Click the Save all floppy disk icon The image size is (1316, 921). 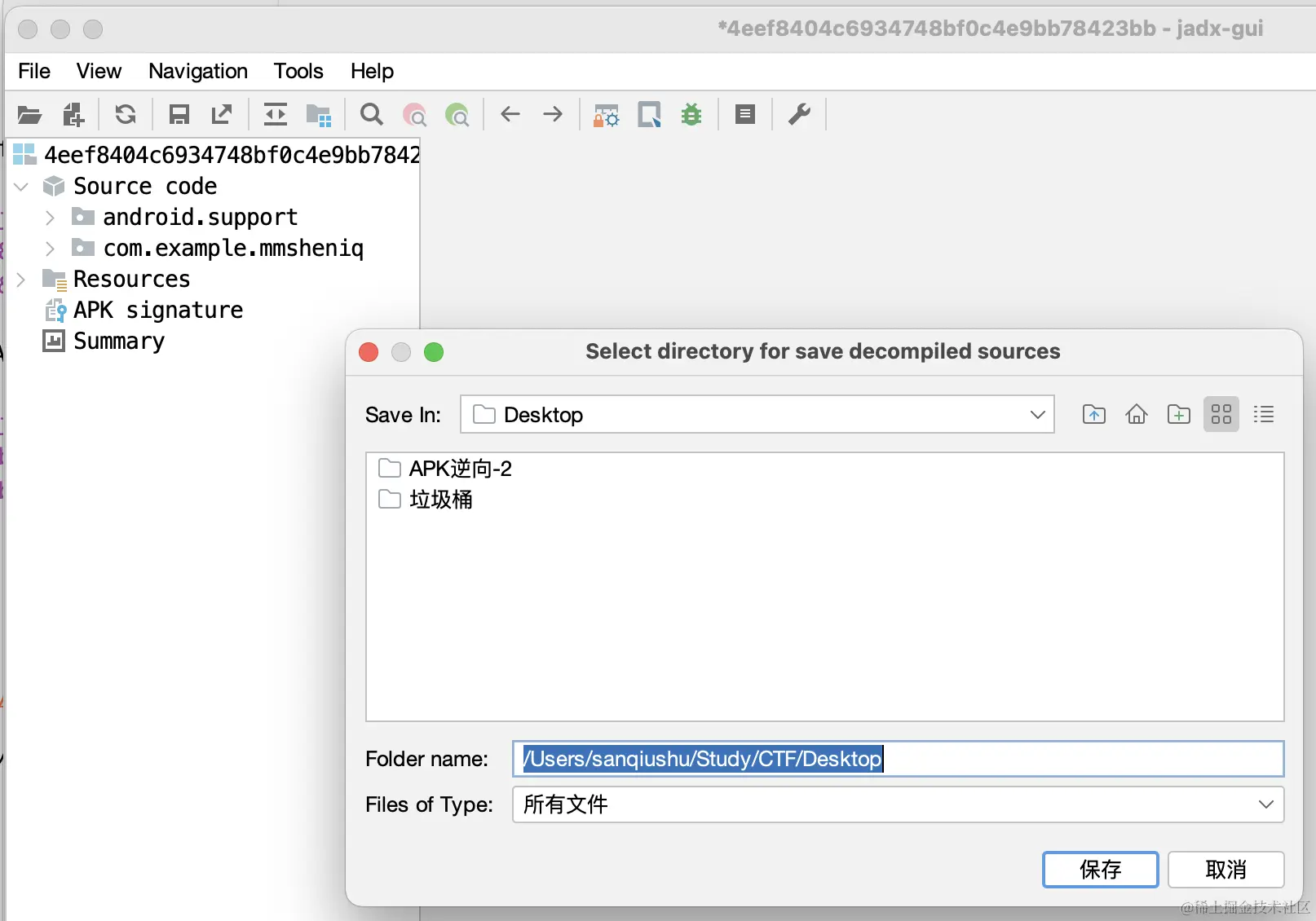coord(179,115)
